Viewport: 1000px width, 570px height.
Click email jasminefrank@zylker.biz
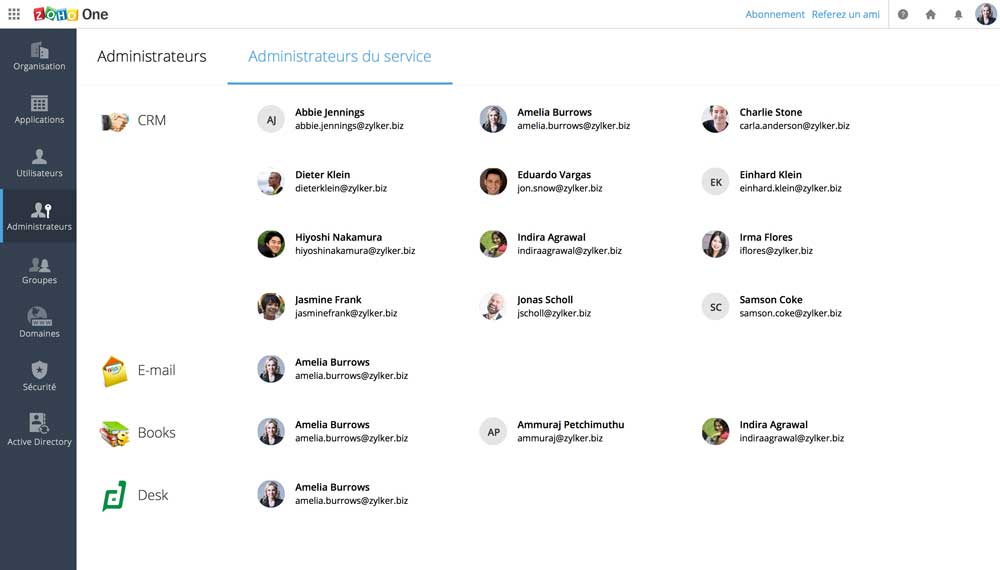pos(346,313)
